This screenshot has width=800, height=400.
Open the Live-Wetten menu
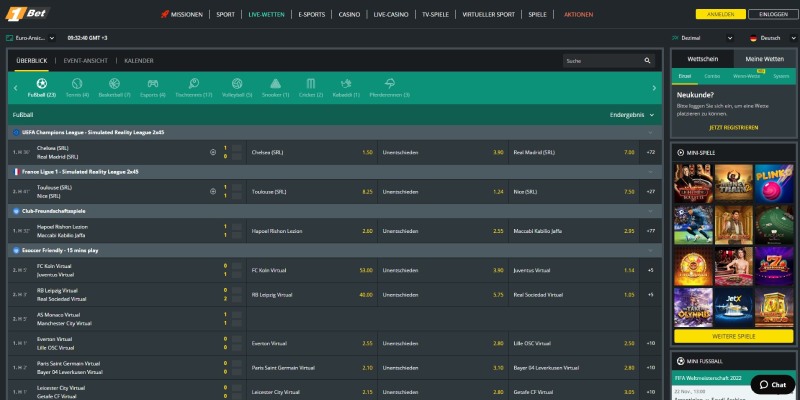[266, 15]
